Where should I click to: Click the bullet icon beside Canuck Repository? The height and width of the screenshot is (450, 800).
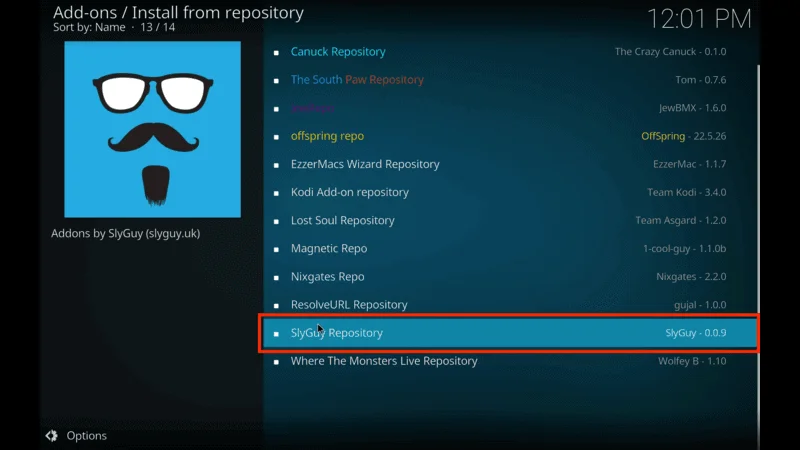pyautogui.click(x=276, y=52)
